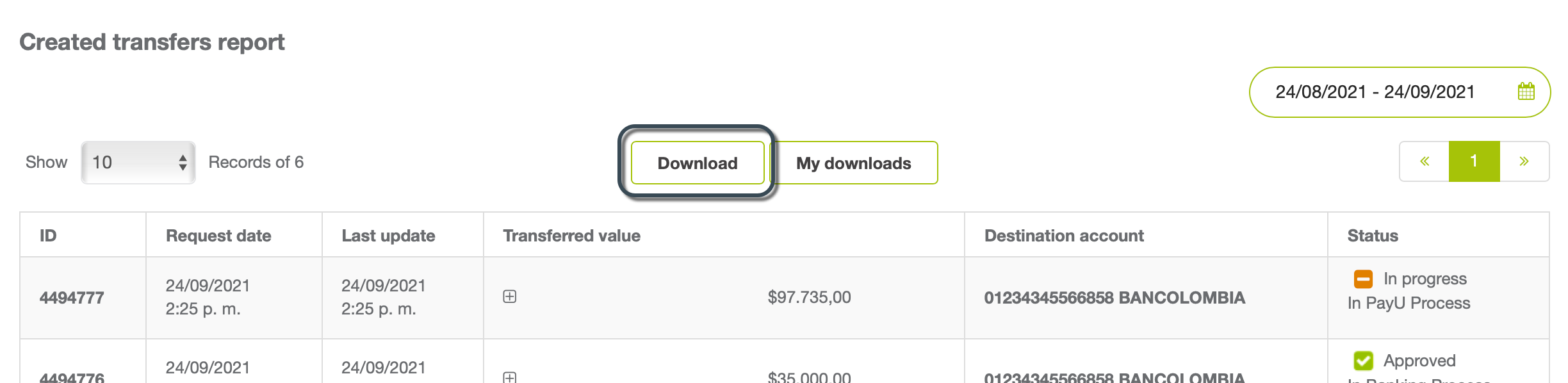Click the Last update column header

click(x=388, y=236)
